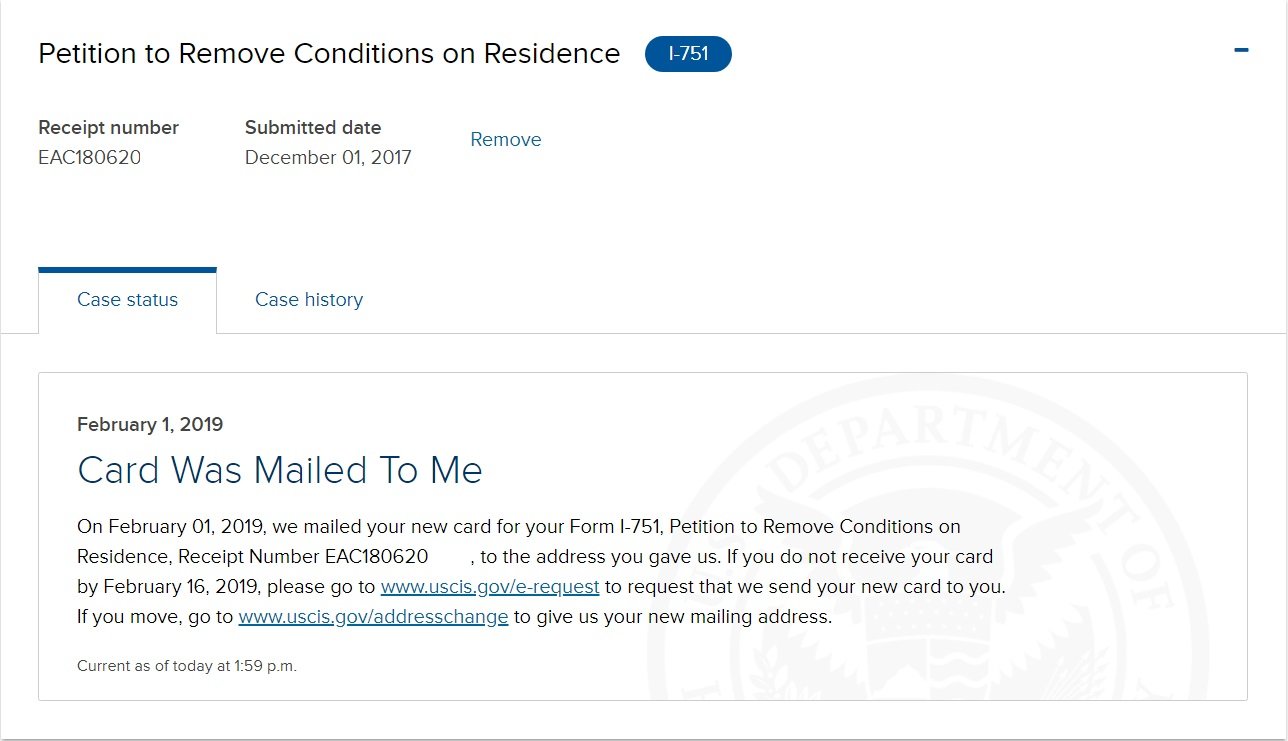Screen dimensions: 1288x741
Task: Click the Petition to Remove Conditions heading
Action: (329, 54)
